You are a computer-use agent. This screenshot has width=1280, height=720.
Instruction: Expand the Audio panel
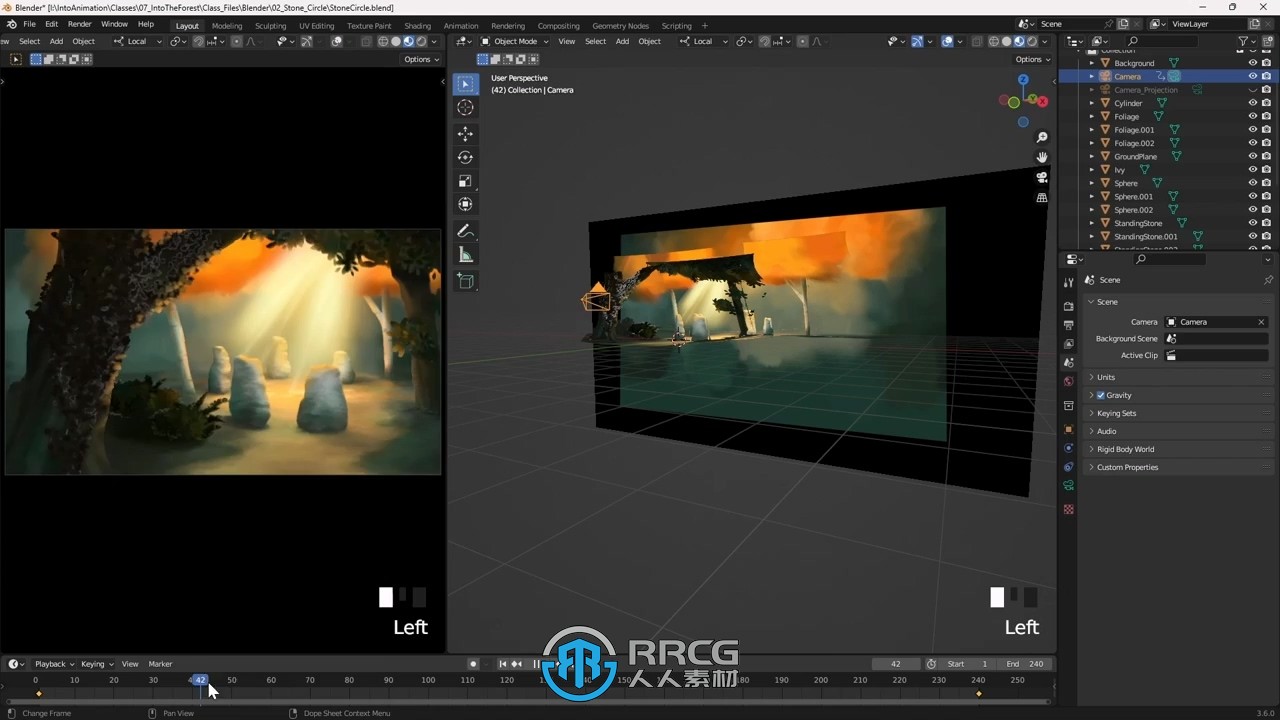[x=1177, y=431]
